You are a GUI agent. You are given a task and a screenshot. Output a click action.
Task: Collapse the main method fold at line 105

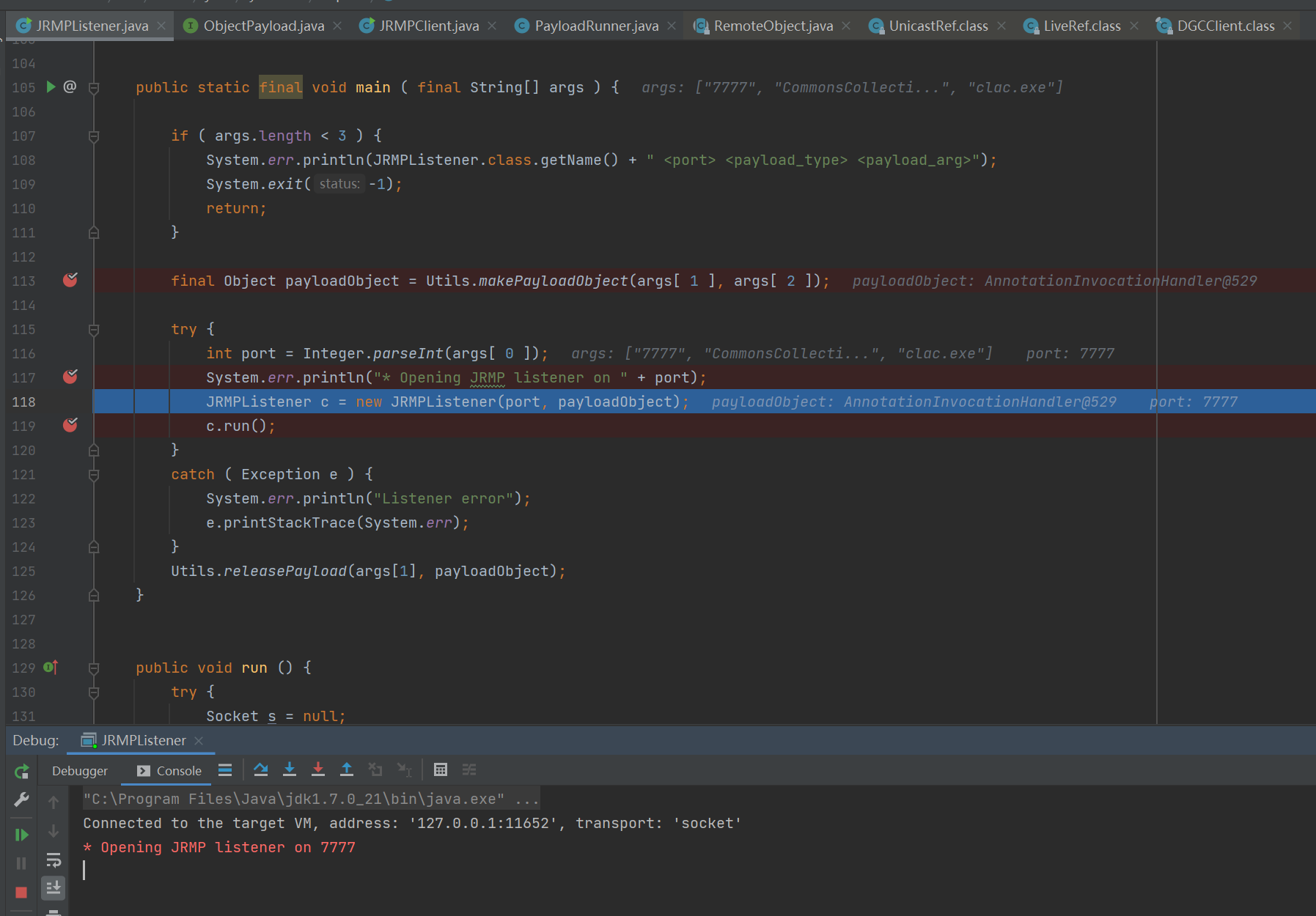click(x=94, y=88)
